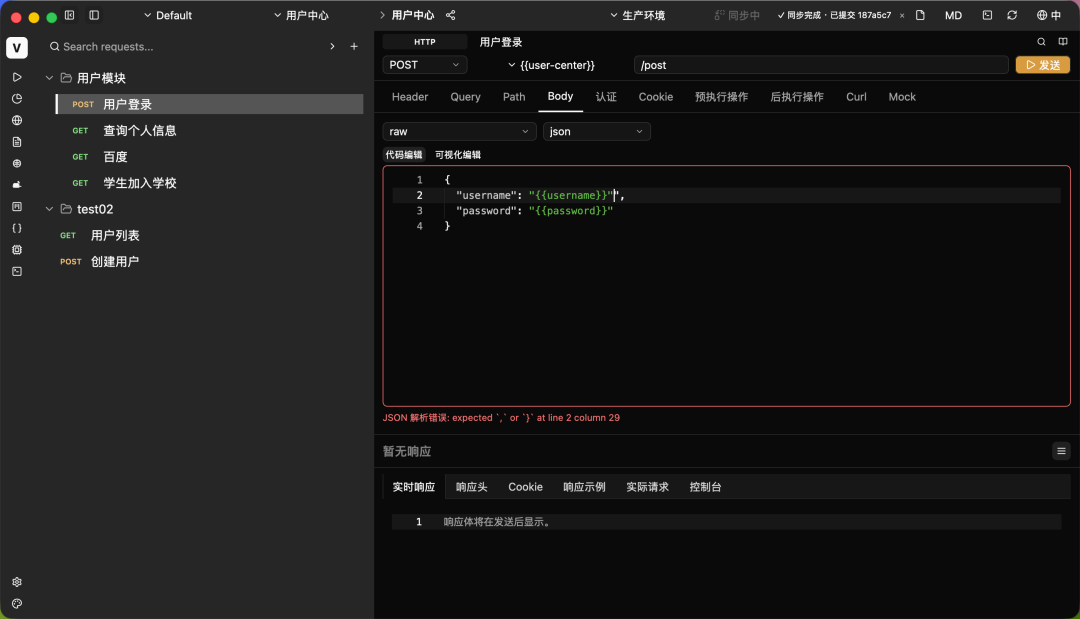This screenshot has height=619, width=1080.
Task: Open the 实际请求 response tab
Action: pos(647,487)
